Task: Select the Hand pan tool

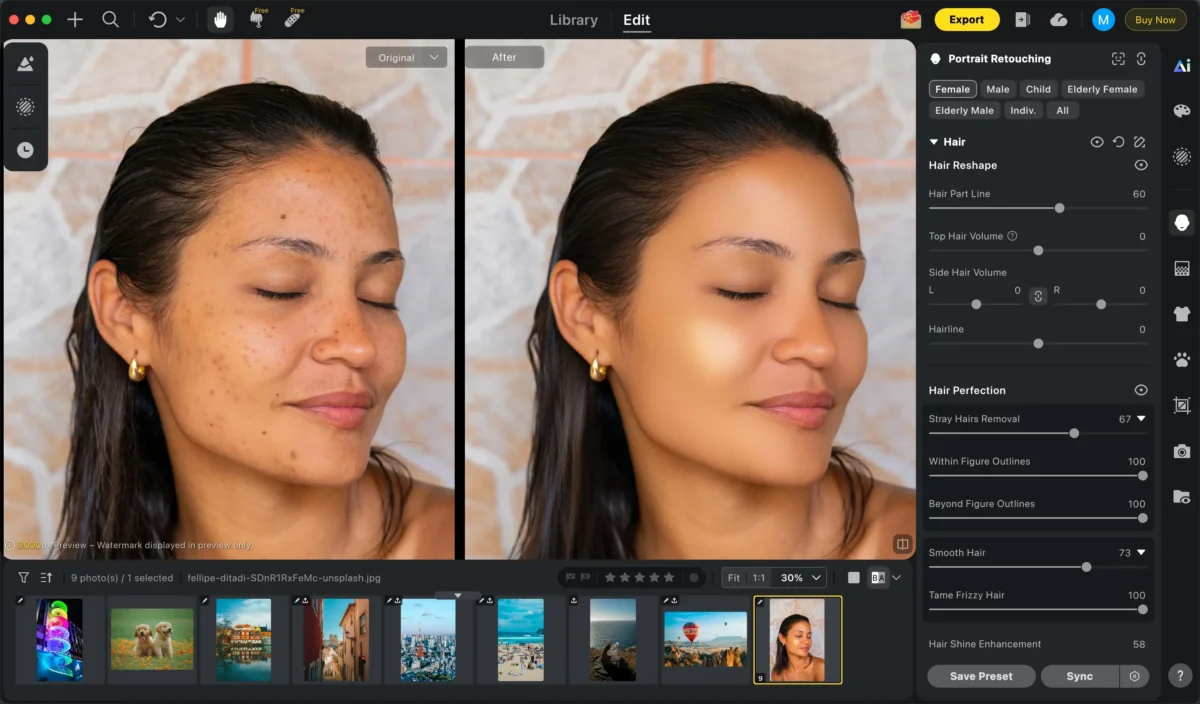Action: tap(221, 20)
